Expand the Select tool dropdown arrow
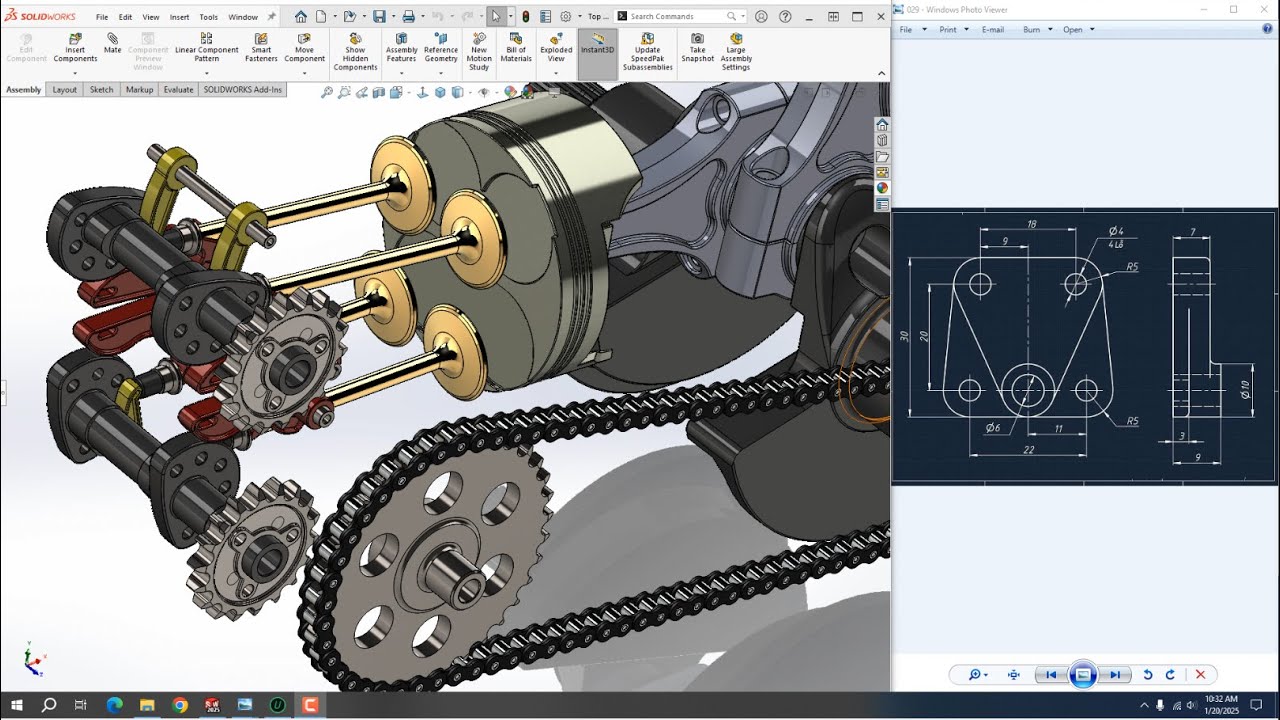 point(510,16)
